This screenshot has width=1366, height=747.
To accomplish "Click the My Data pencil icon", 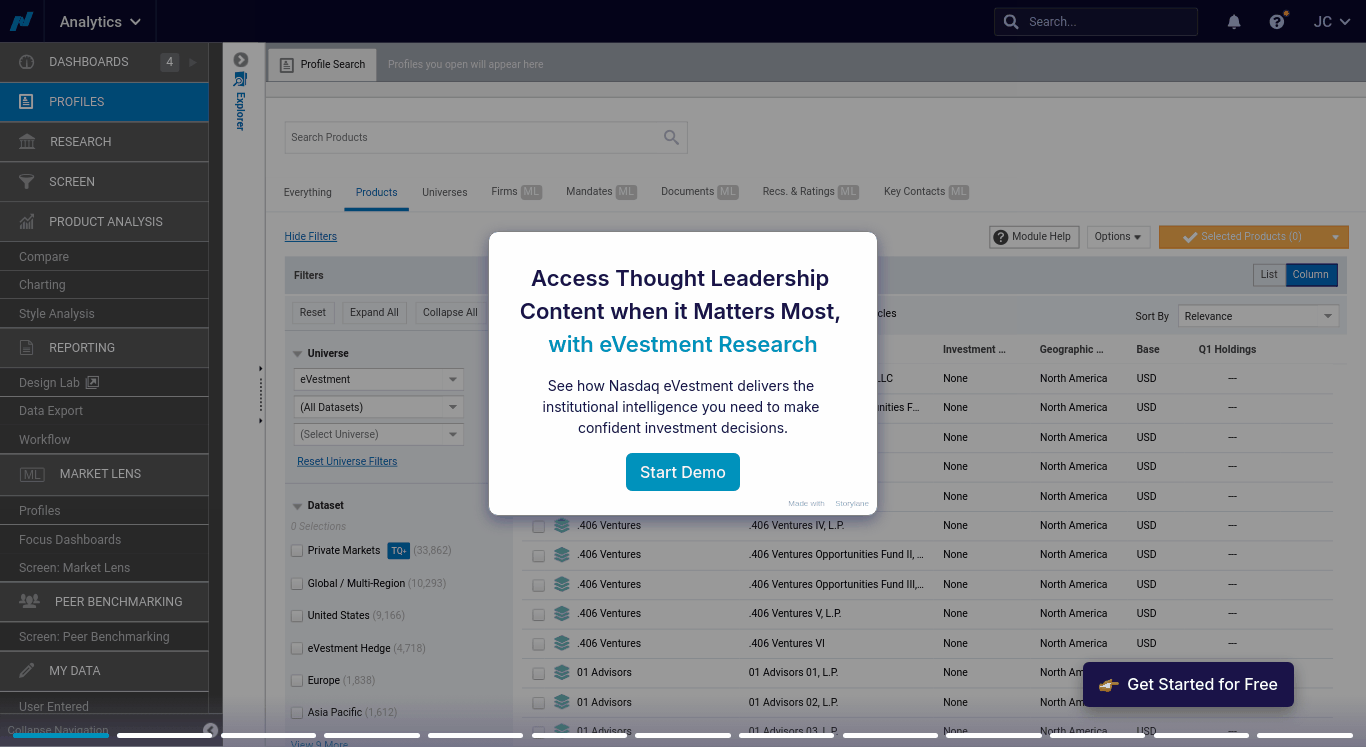I will click(x=27, y=671).
